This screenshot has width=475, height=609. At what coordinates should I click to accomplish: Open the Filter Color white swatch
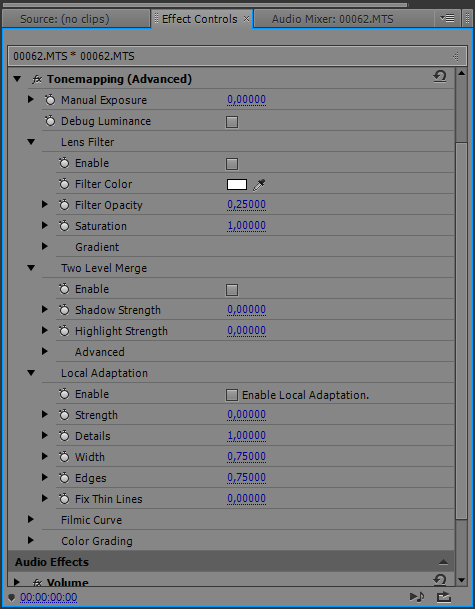[237, 184]
